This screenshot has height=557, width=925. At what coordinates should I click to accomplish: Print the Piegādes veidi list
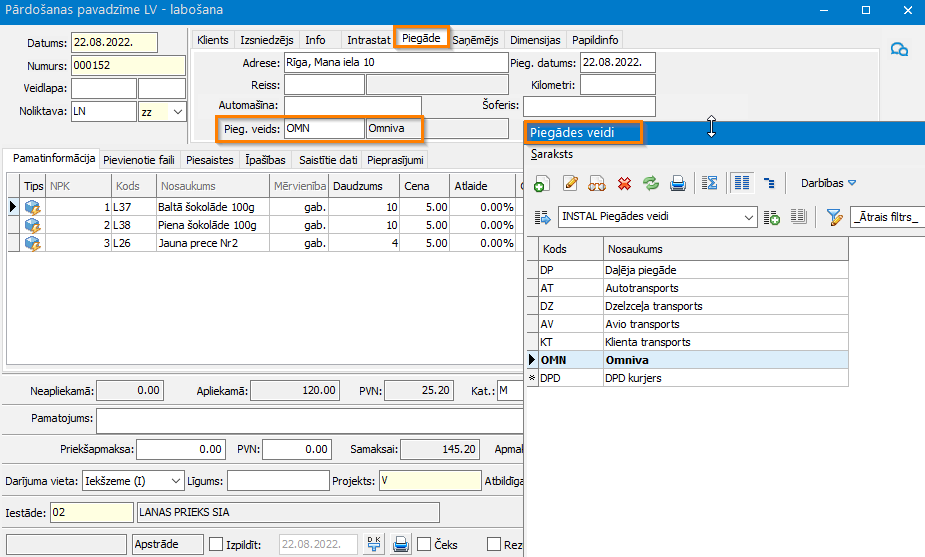[678, 184]
